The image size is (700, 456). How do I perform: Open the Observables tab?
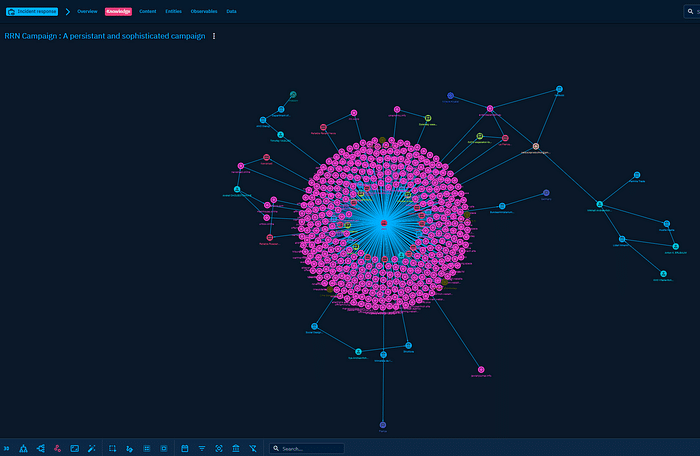204,11
